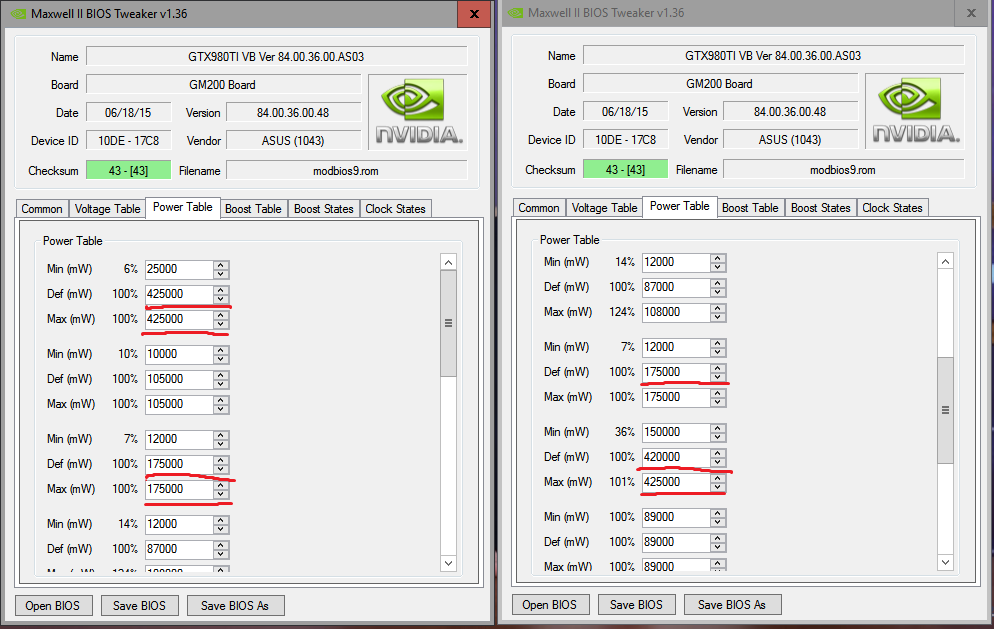This screenshot has width=994, height=629.
Task: Switch to Clock States tab in left window
Action: tap(395, 209)
